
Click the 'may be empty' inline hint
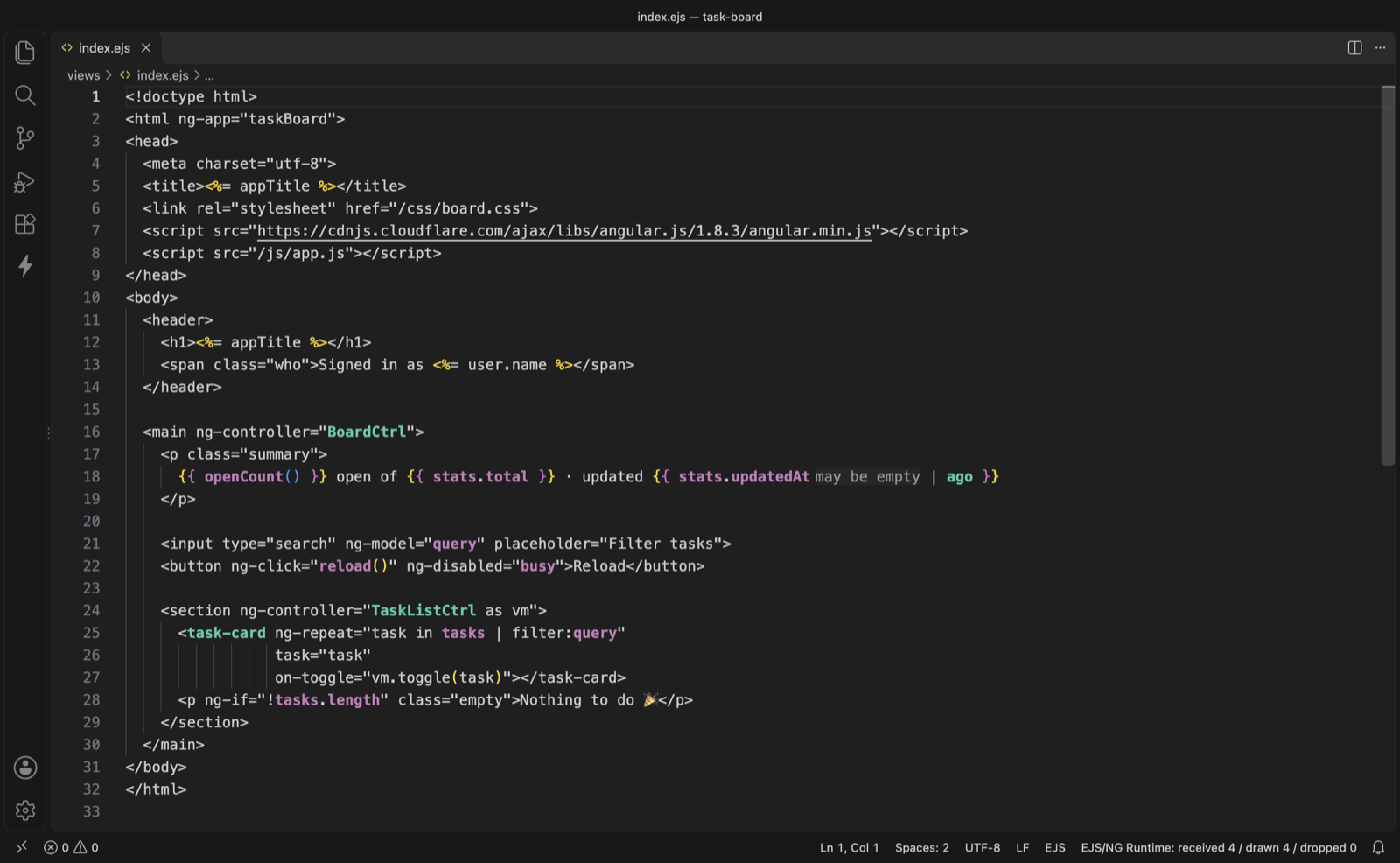(x=867, y=476)
